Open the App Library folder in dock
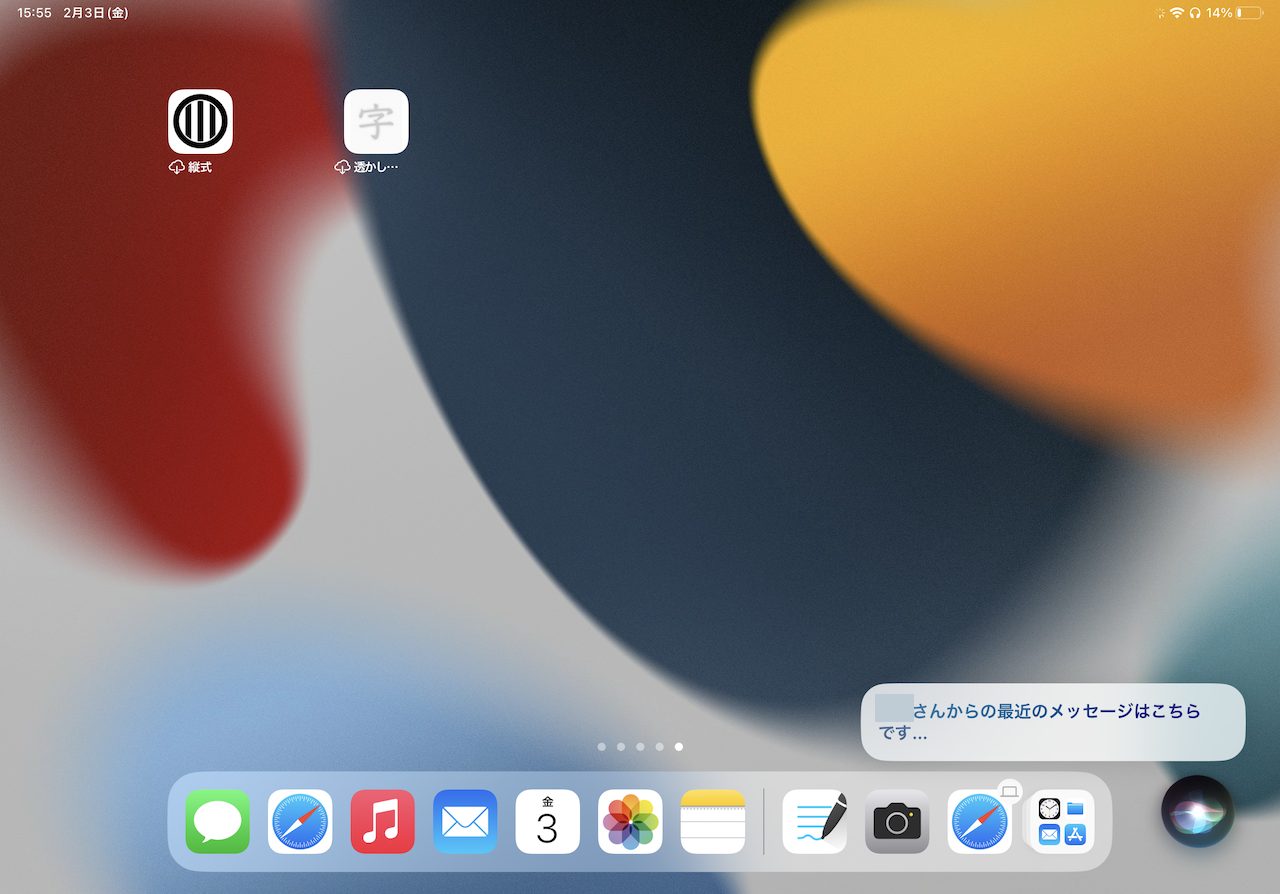1280x894 pixels. click(x=1062, y=822)
